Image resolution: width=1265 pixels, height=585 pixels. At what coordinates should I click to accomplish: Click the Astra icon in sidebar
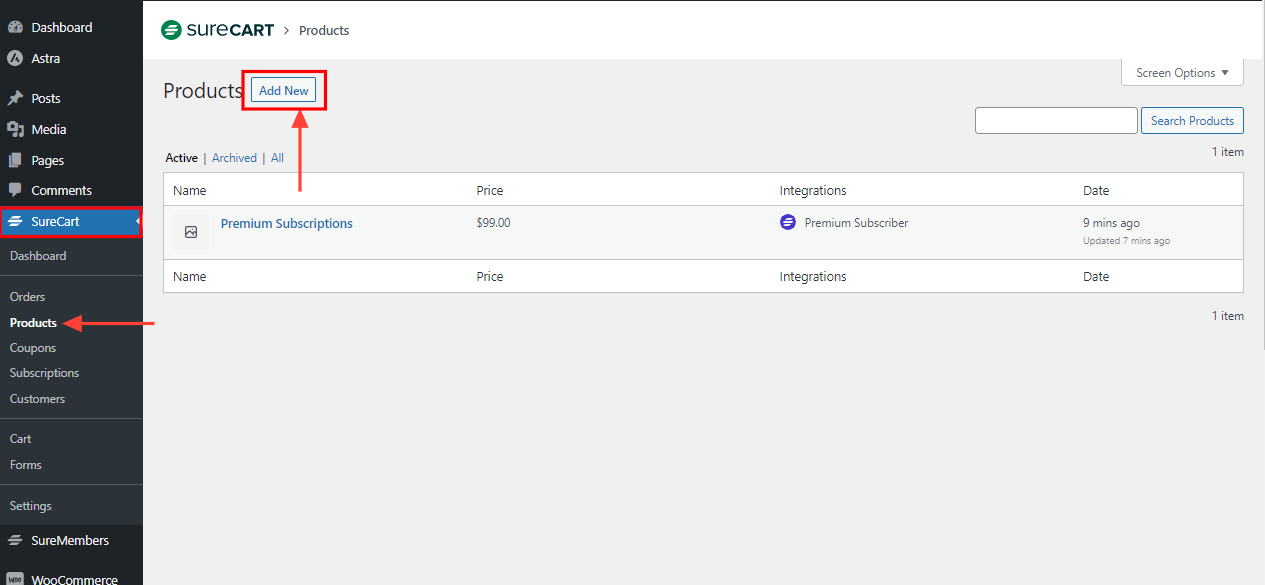[x=15, y=59]
